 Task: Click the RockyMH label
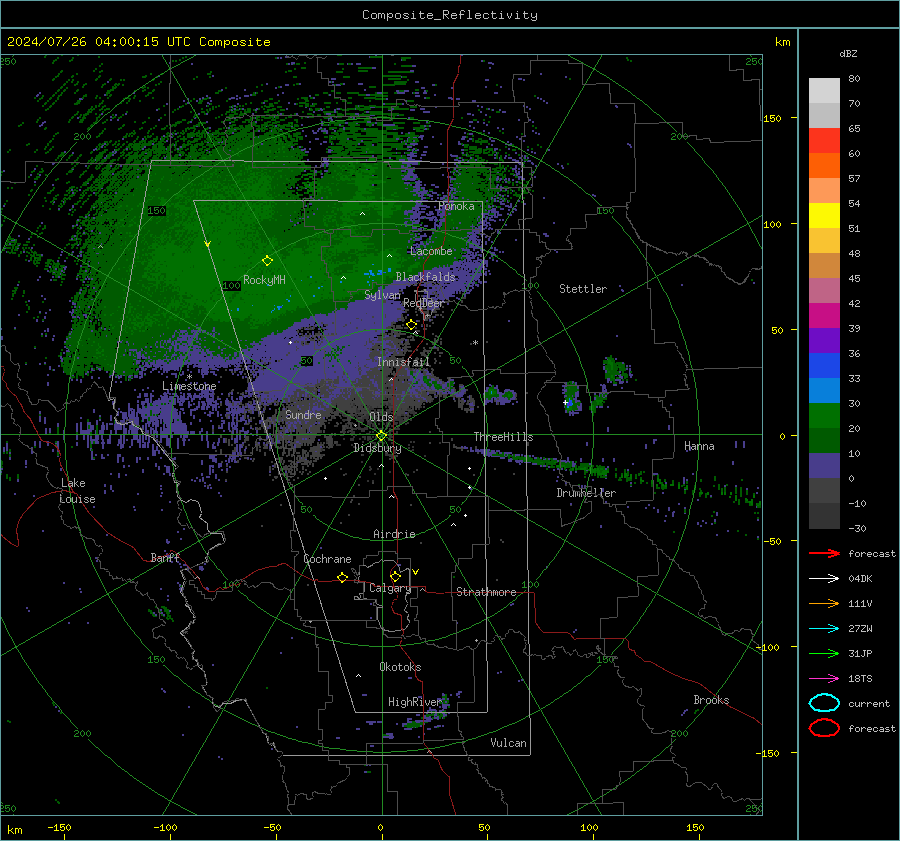[264, 280]
